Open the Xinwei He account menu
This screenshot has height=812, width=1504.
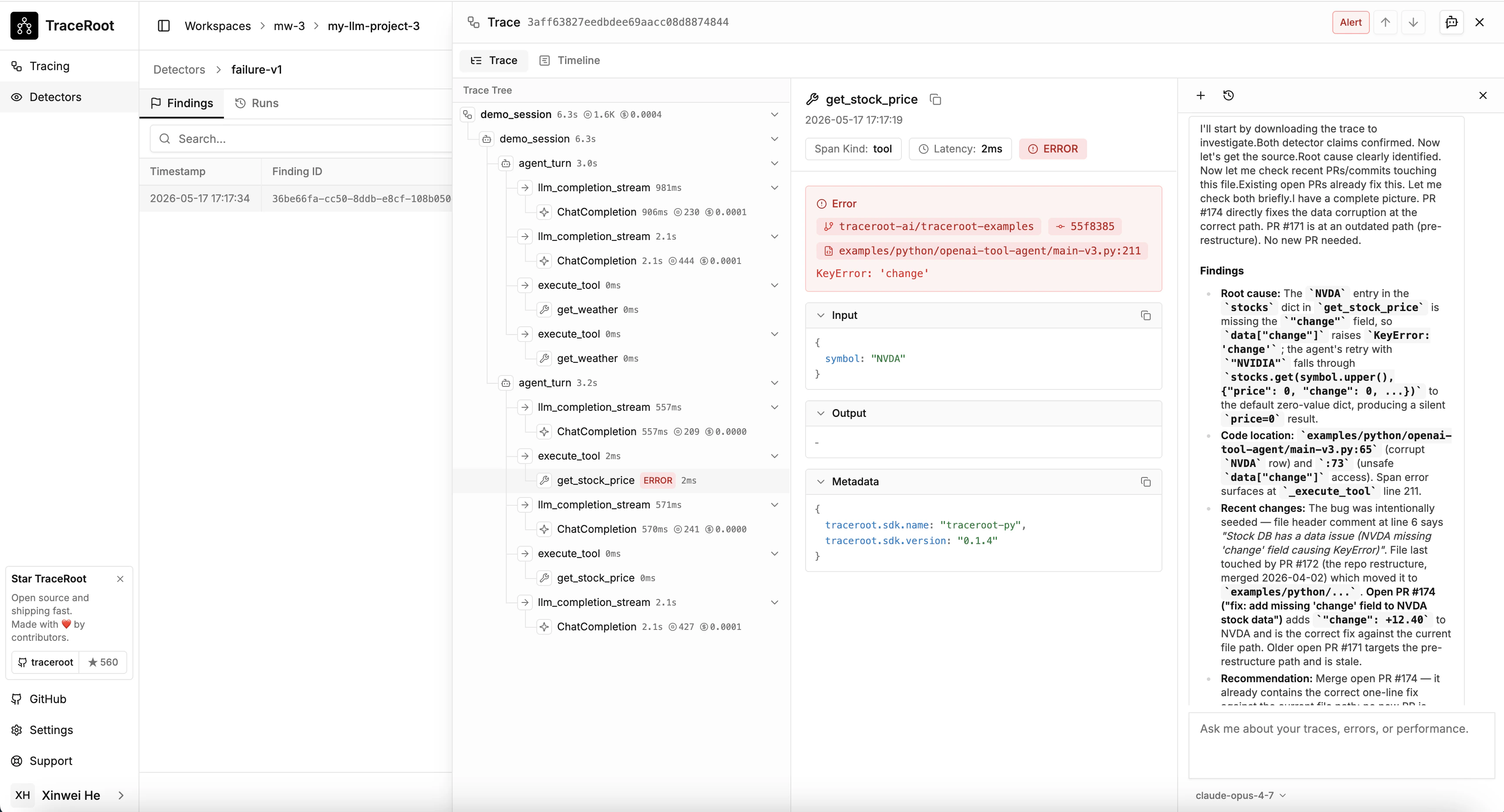(69, 795)
